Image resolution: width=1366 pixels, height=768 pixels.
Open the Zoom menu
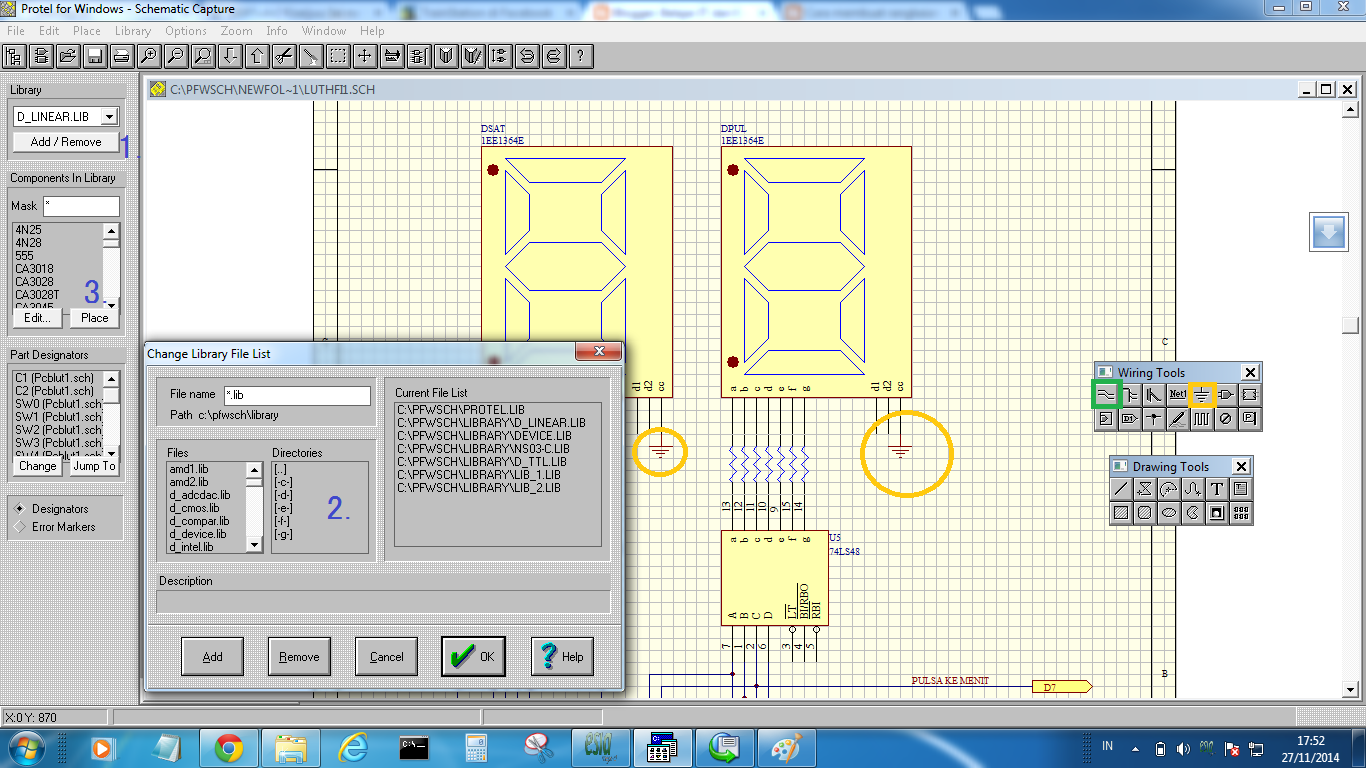point(237,31)
